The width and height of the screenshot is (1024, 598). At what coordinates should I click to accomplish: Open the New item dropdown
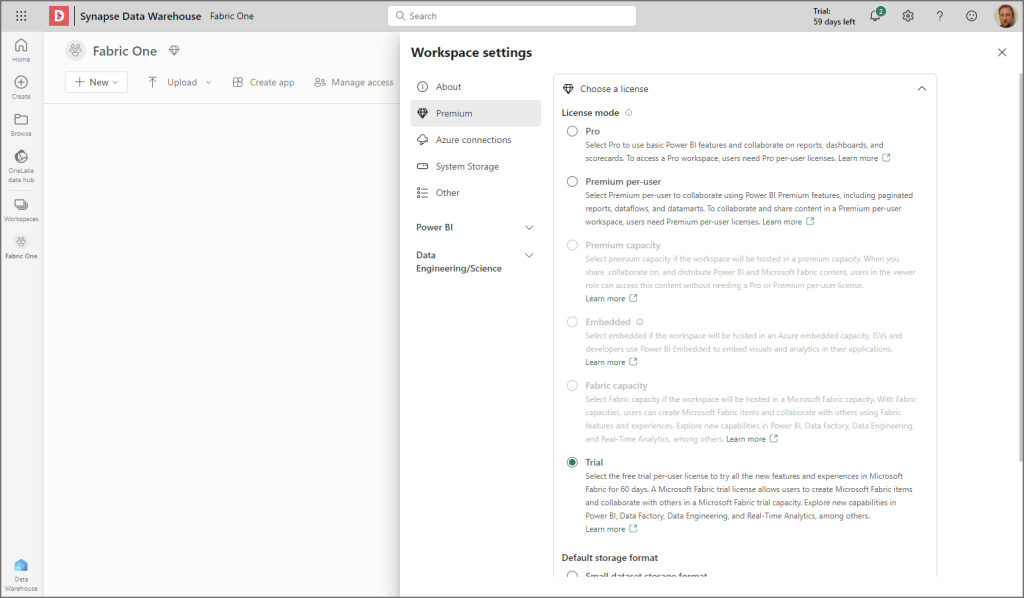pos(96,82)
